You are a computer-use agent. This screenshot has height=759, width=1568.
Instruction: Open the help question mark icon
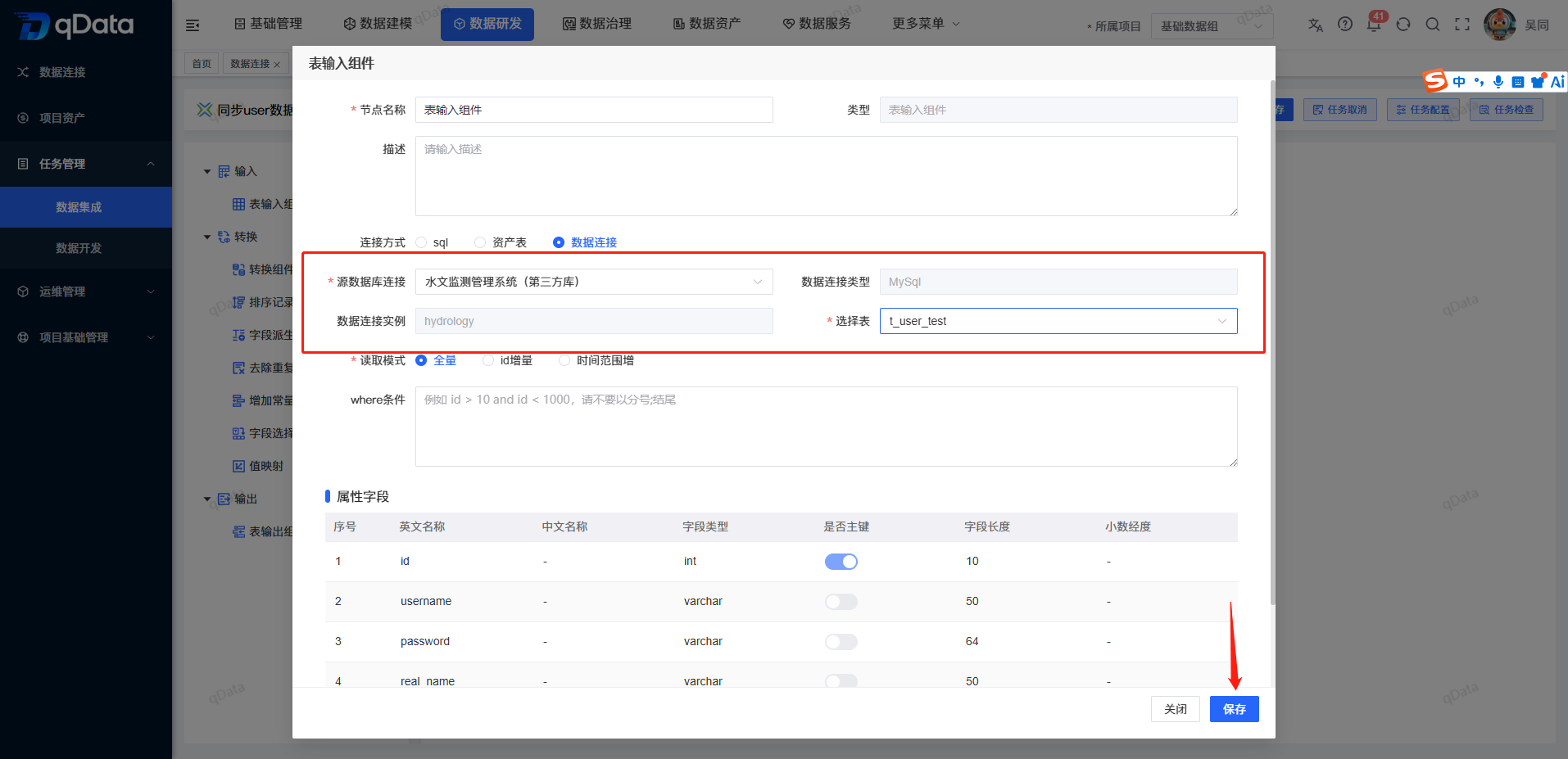click(1345, 25)
